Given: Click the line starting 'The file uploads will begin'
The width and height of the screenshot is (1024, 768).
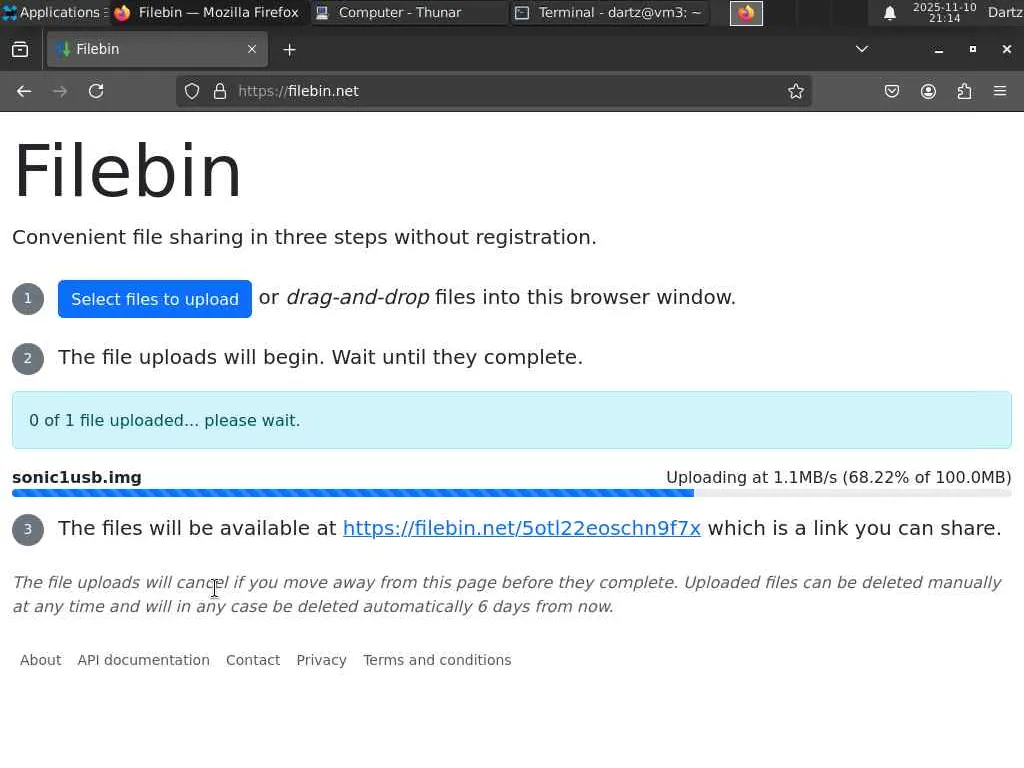Looking at the screenshot, I should [x=320, y=357].
